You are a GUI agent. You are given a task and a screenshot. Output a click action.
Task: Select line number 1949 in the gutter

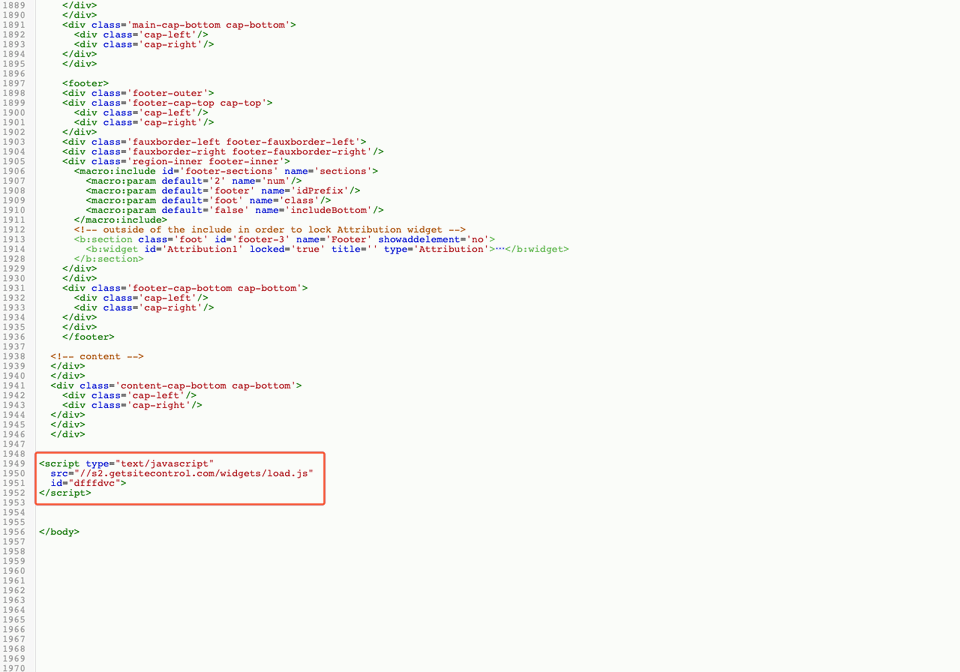(14, 463)
